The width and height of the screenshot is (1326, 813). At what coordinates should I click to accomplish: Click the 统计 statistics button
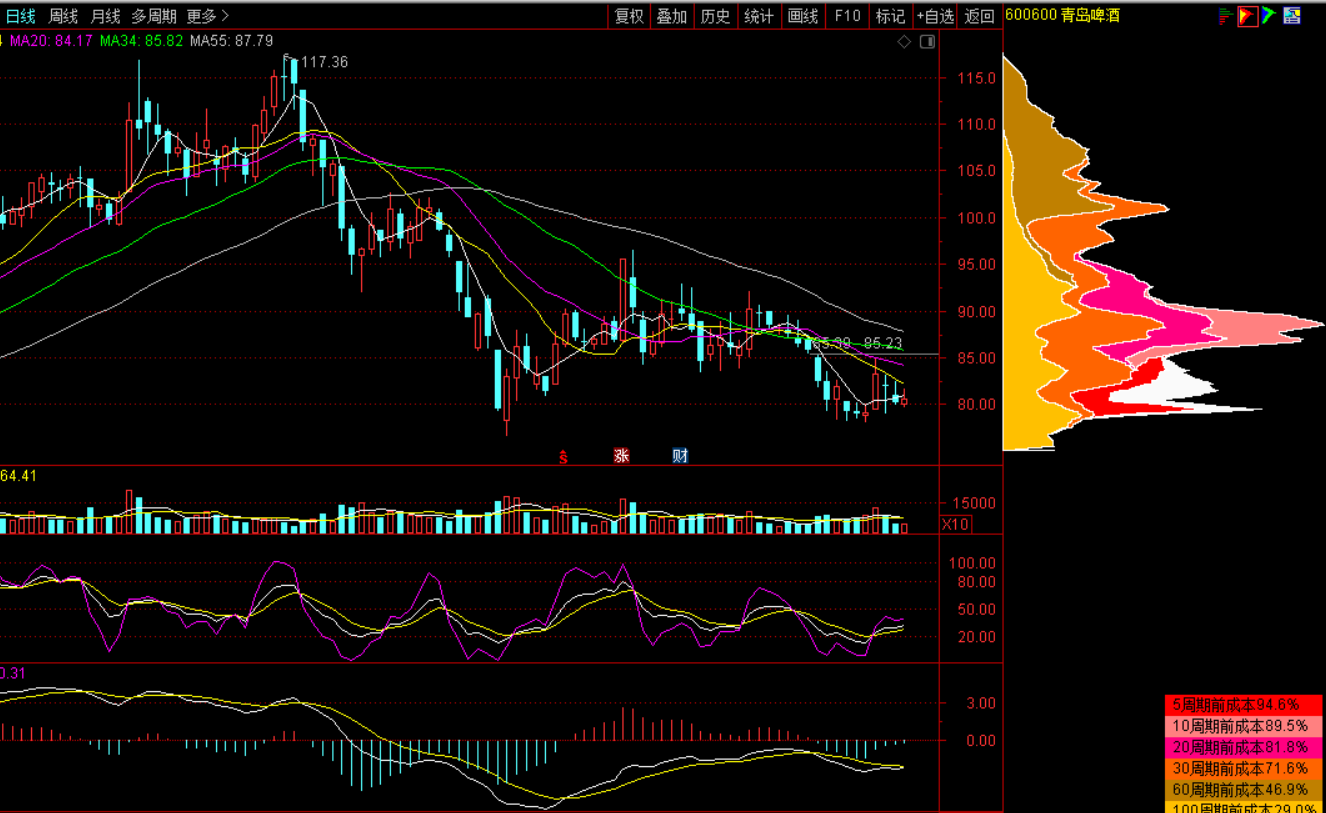(x=759, y=16)
